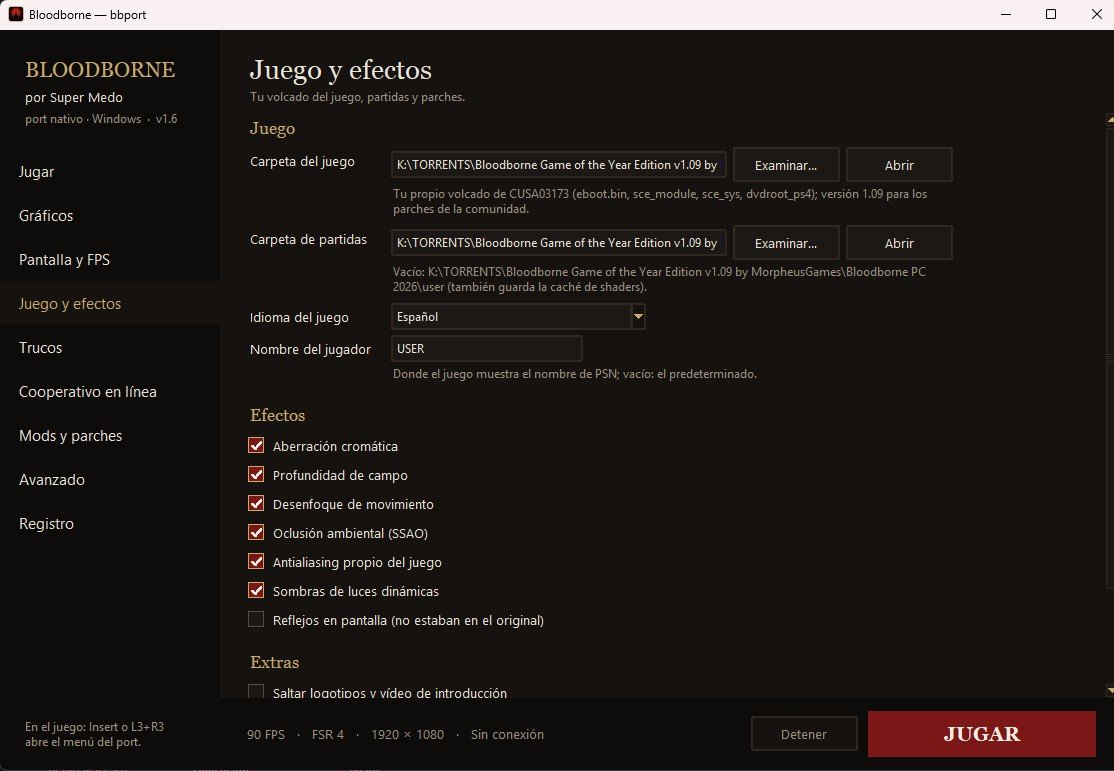
Task: Click the Sin conexión status text
Action: coord(507,735)
